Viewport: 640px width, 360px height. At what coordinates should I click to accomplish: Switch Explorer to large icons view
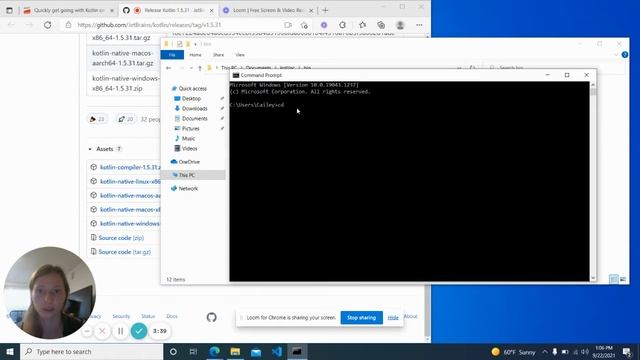click(x=623, y=279)
